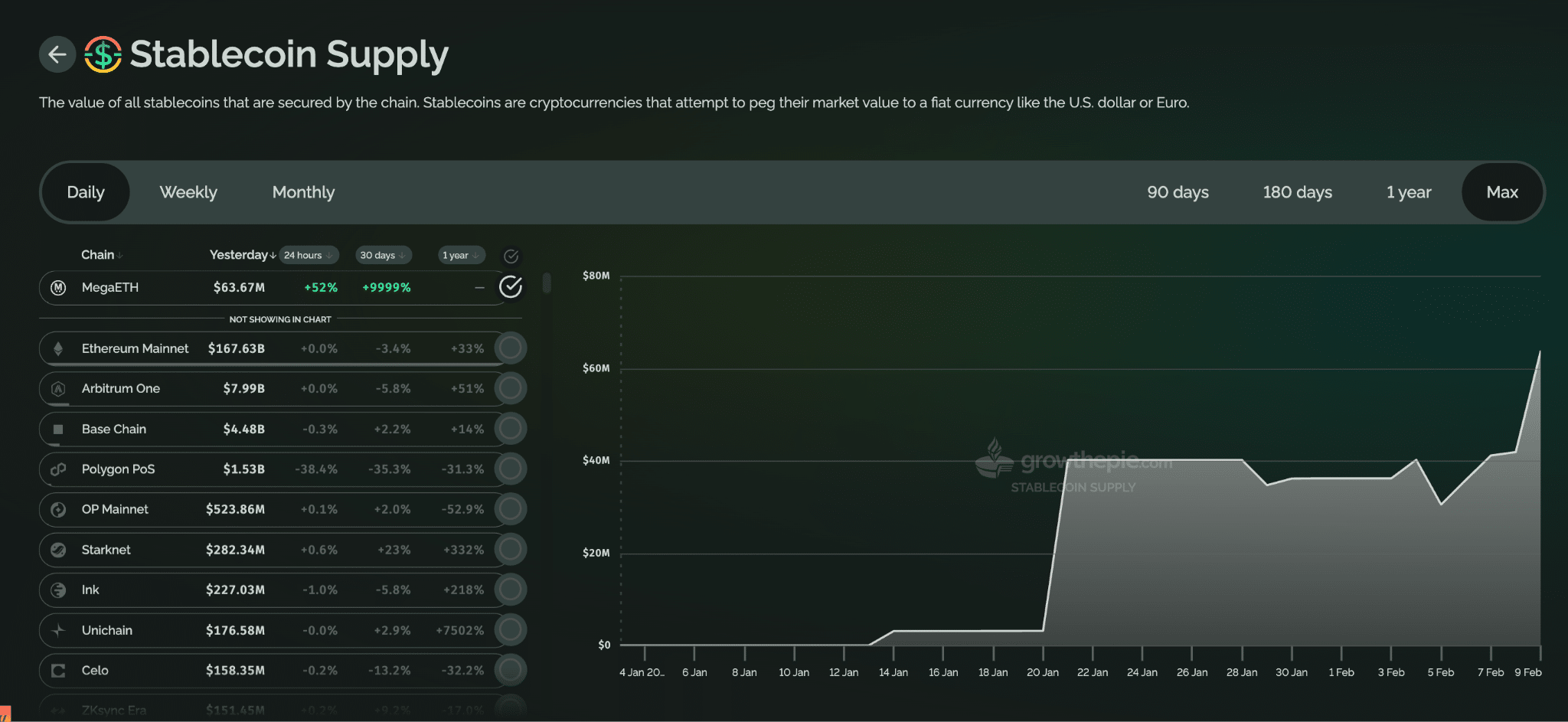Click the Celo logo icon
Viewport: 1568px width, 722px height.
click(58, 671)
